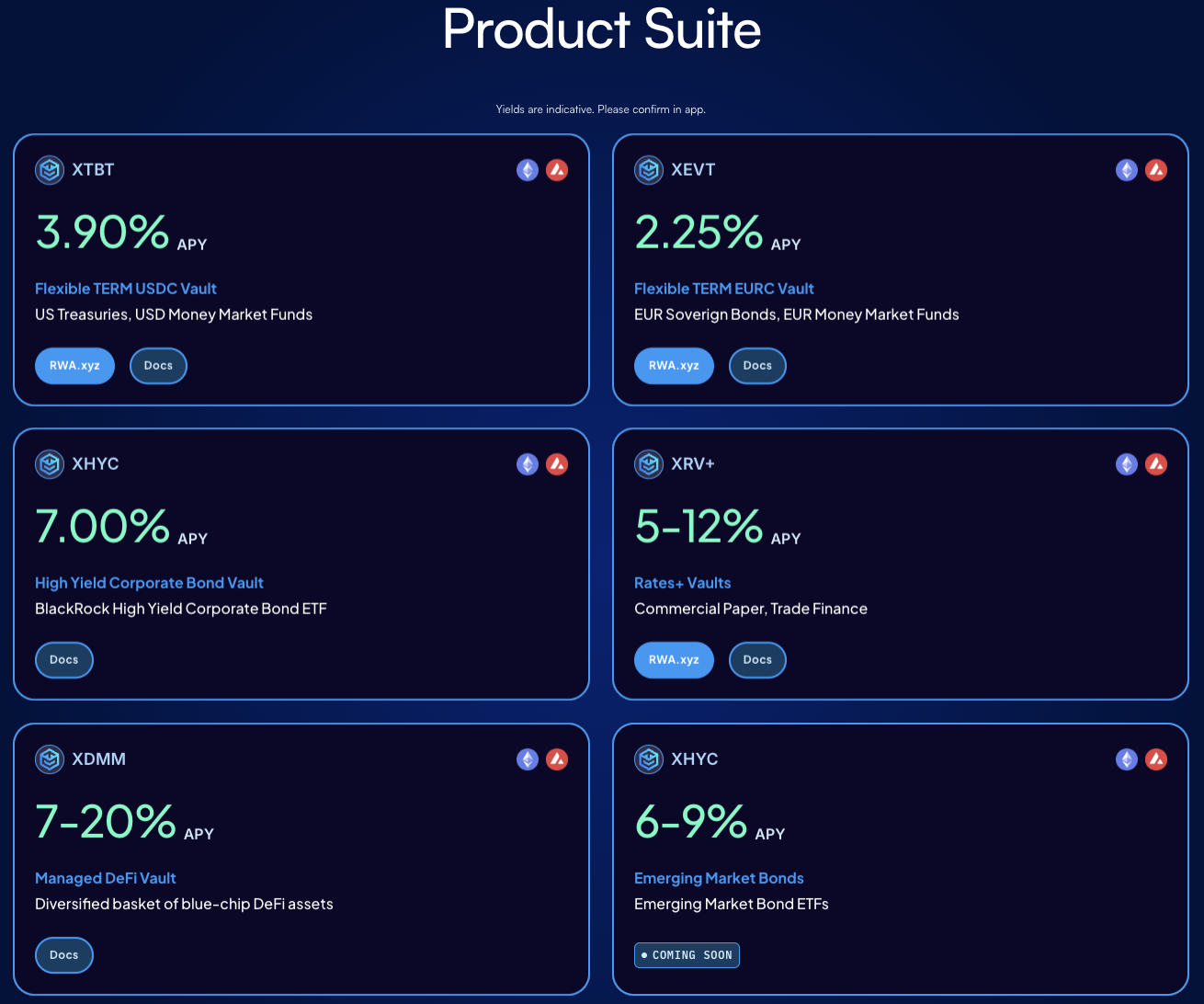Click the Ethereum icon on the High Yield Corporate Bond card
This screenshot has width=1204, height=1004.
[x=528, y=464]
